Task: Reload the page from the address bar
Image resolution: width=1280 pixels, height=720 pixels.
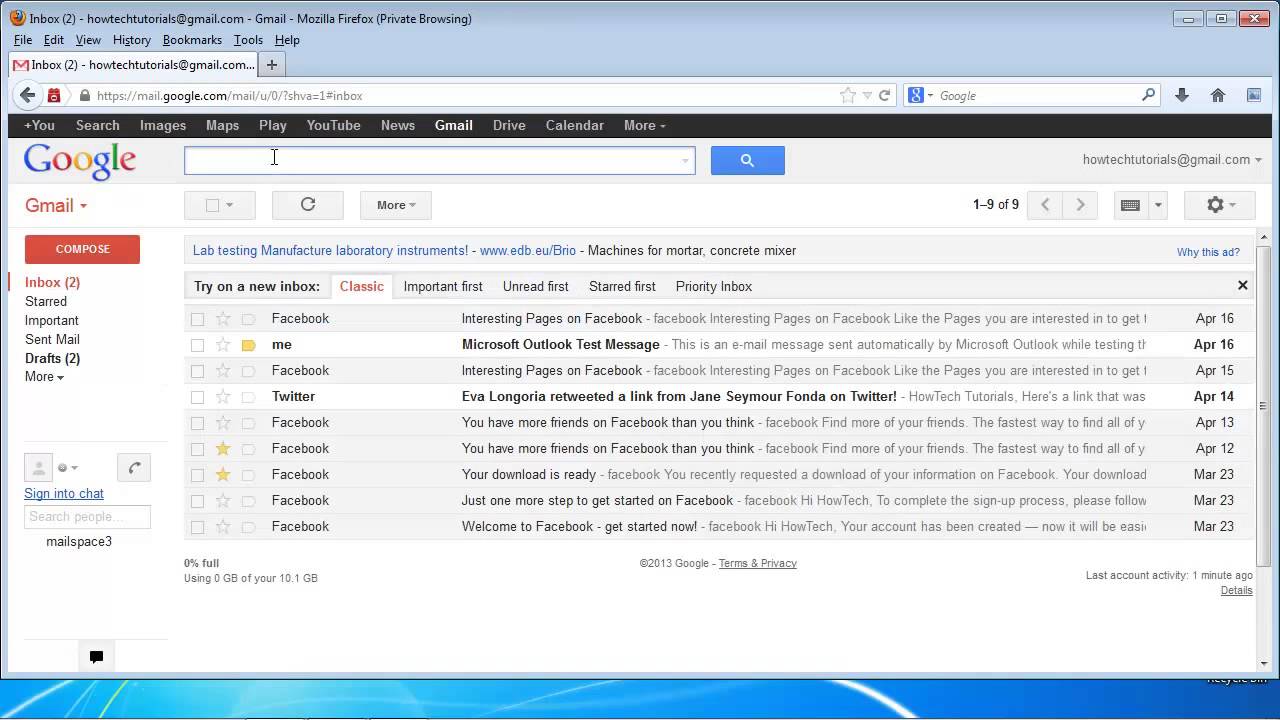Action: (884, 96)
